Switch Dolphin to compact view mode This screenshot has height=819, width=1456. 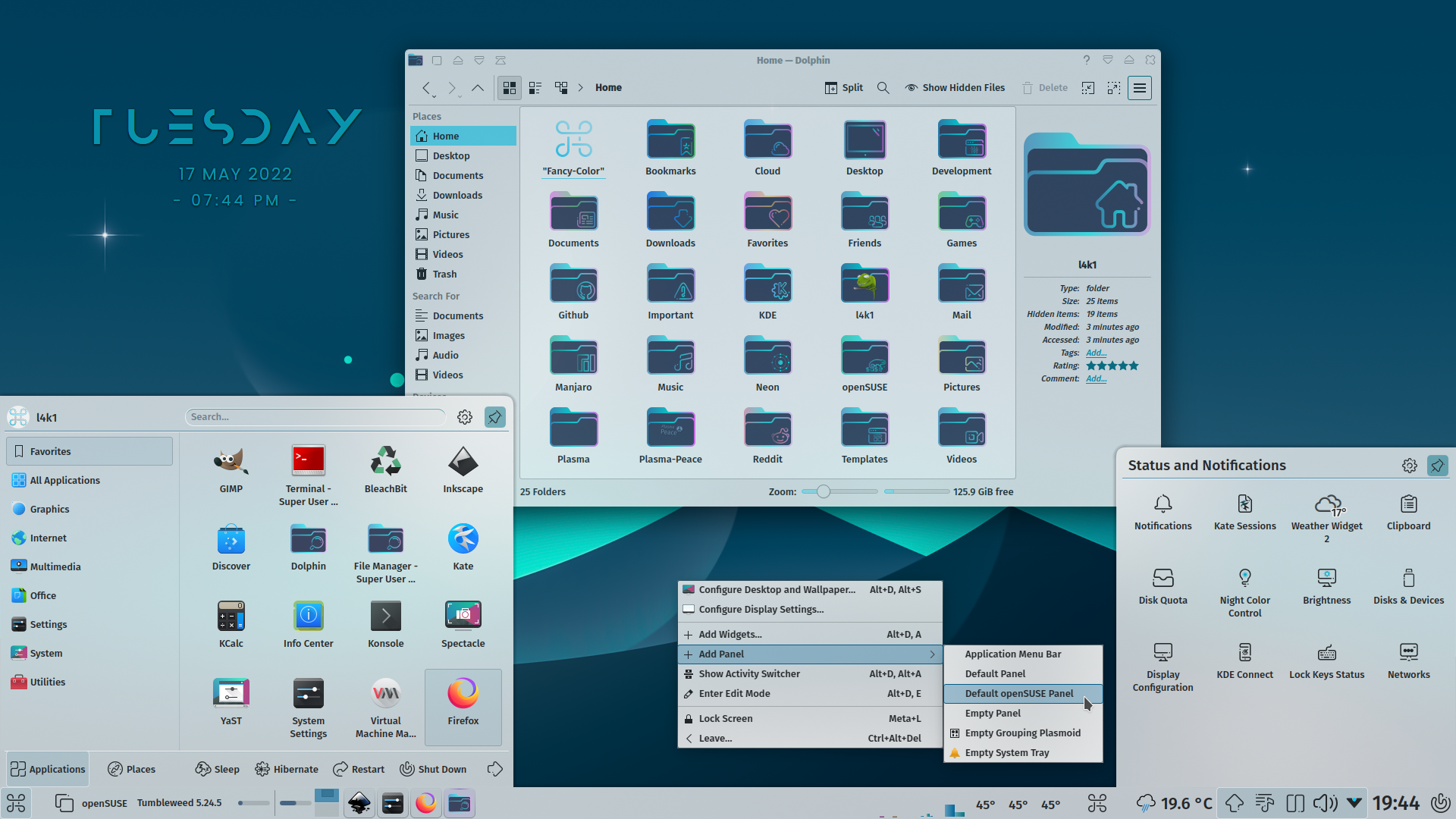(535, 88)
